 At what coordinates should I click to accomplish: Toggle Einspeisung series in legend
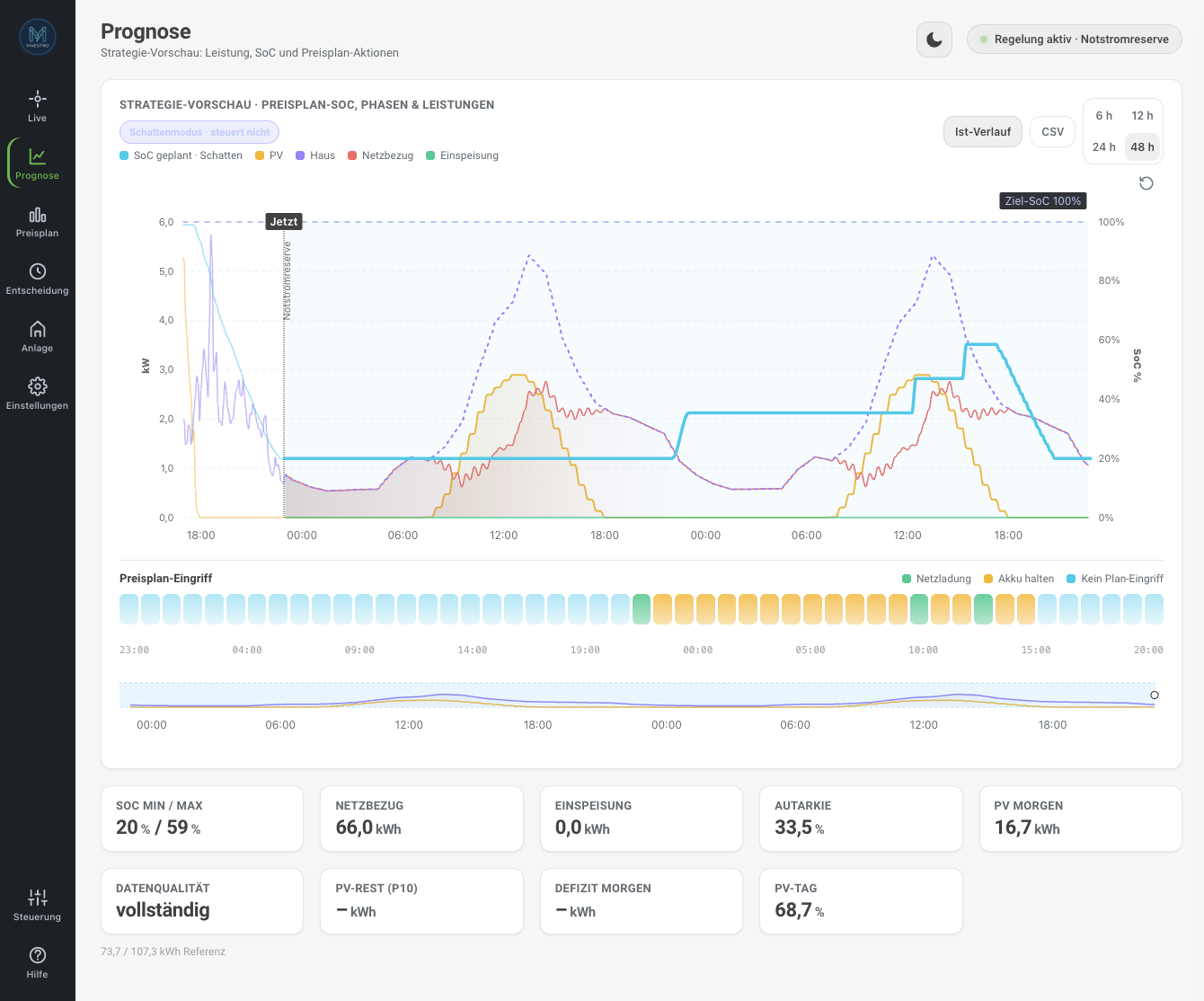[462, 155]
